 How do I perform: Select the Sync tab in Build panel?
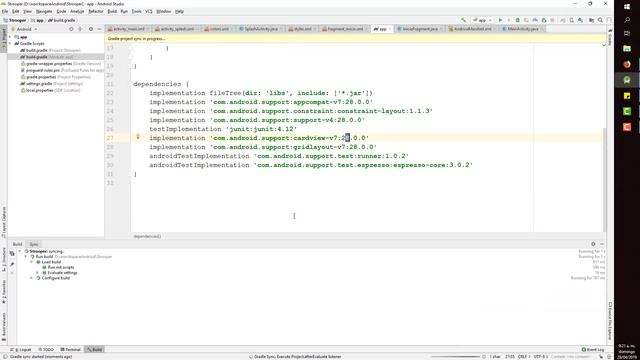[x=34, y=244]
